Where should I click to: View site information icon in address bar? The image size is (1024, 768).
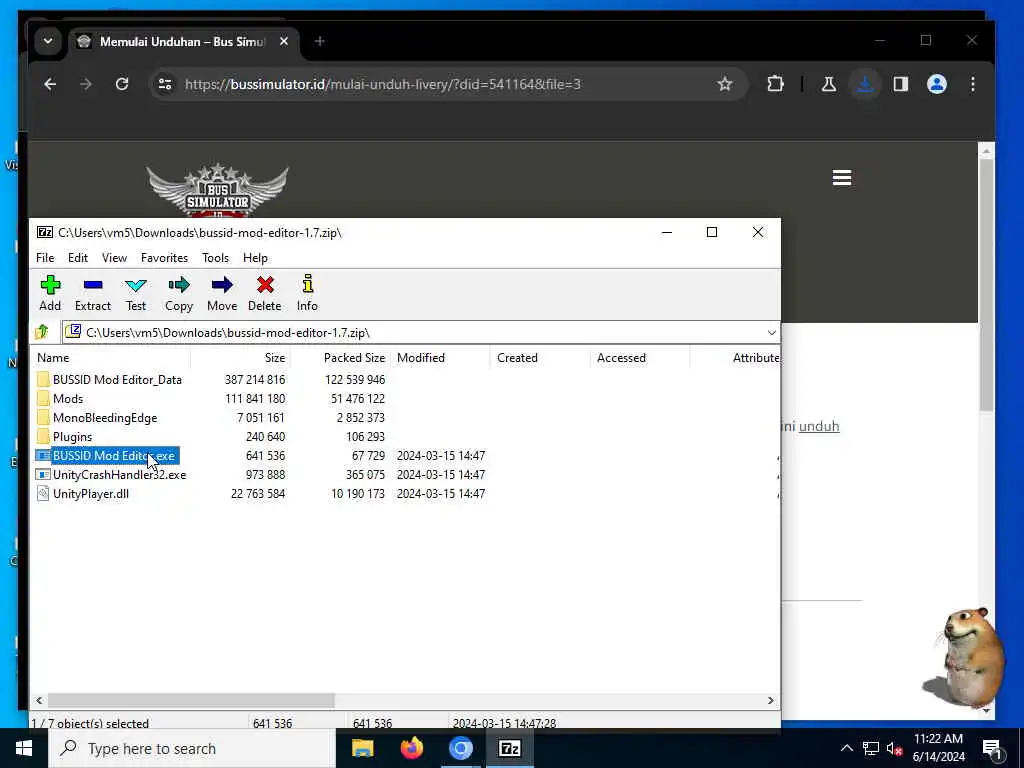(165, 84)
